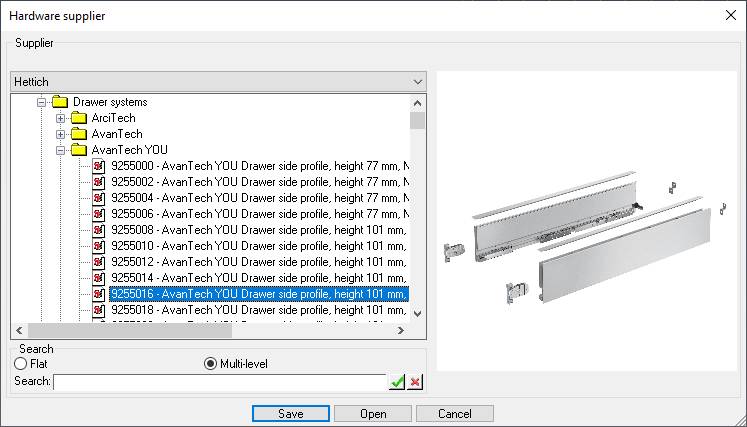747x427 pixels.
Task: Select item 9255002 AvanTech YOU drawer profile
Action: [x=258, y=182]
